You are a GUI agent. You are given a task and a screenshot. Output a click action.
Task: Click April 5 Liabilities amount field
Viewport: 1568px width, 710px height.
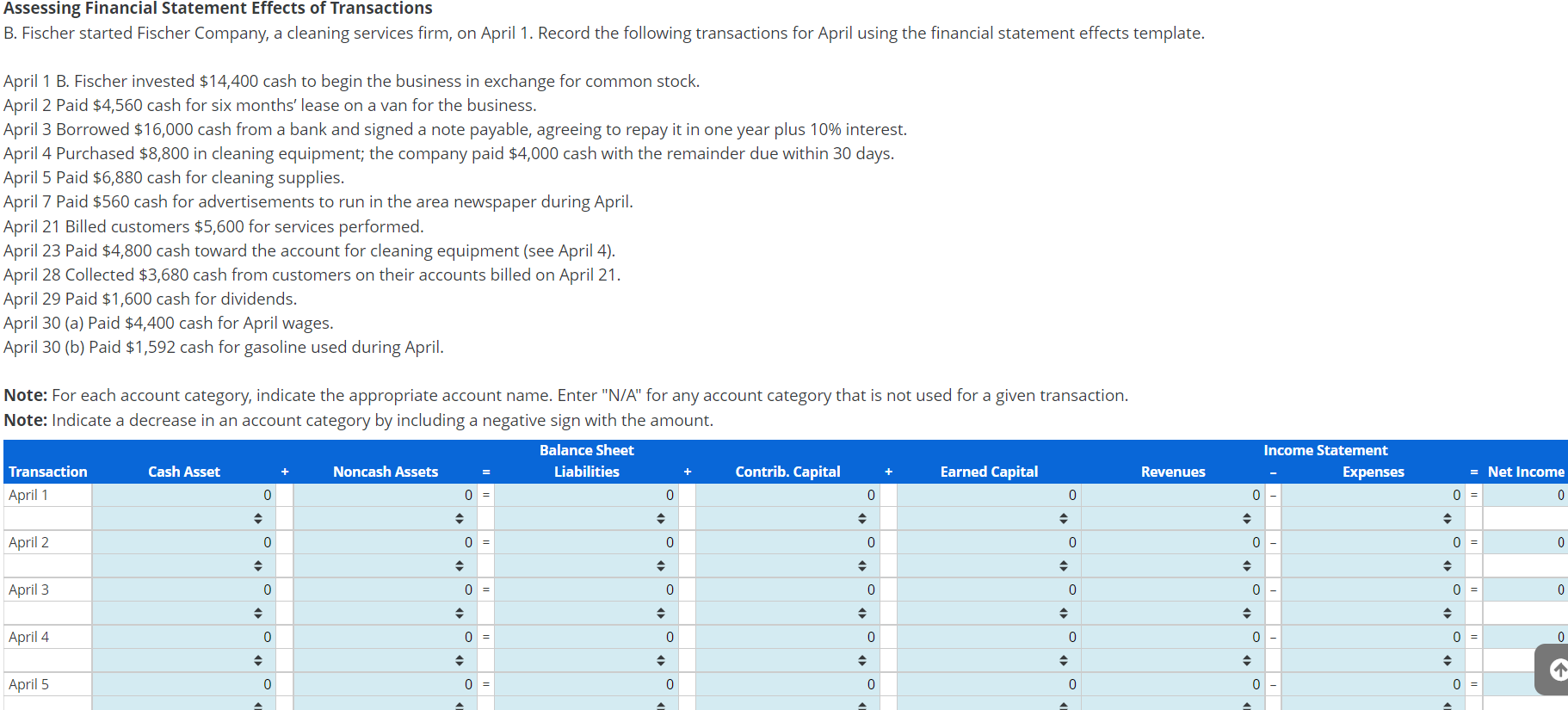click(586, 684)
